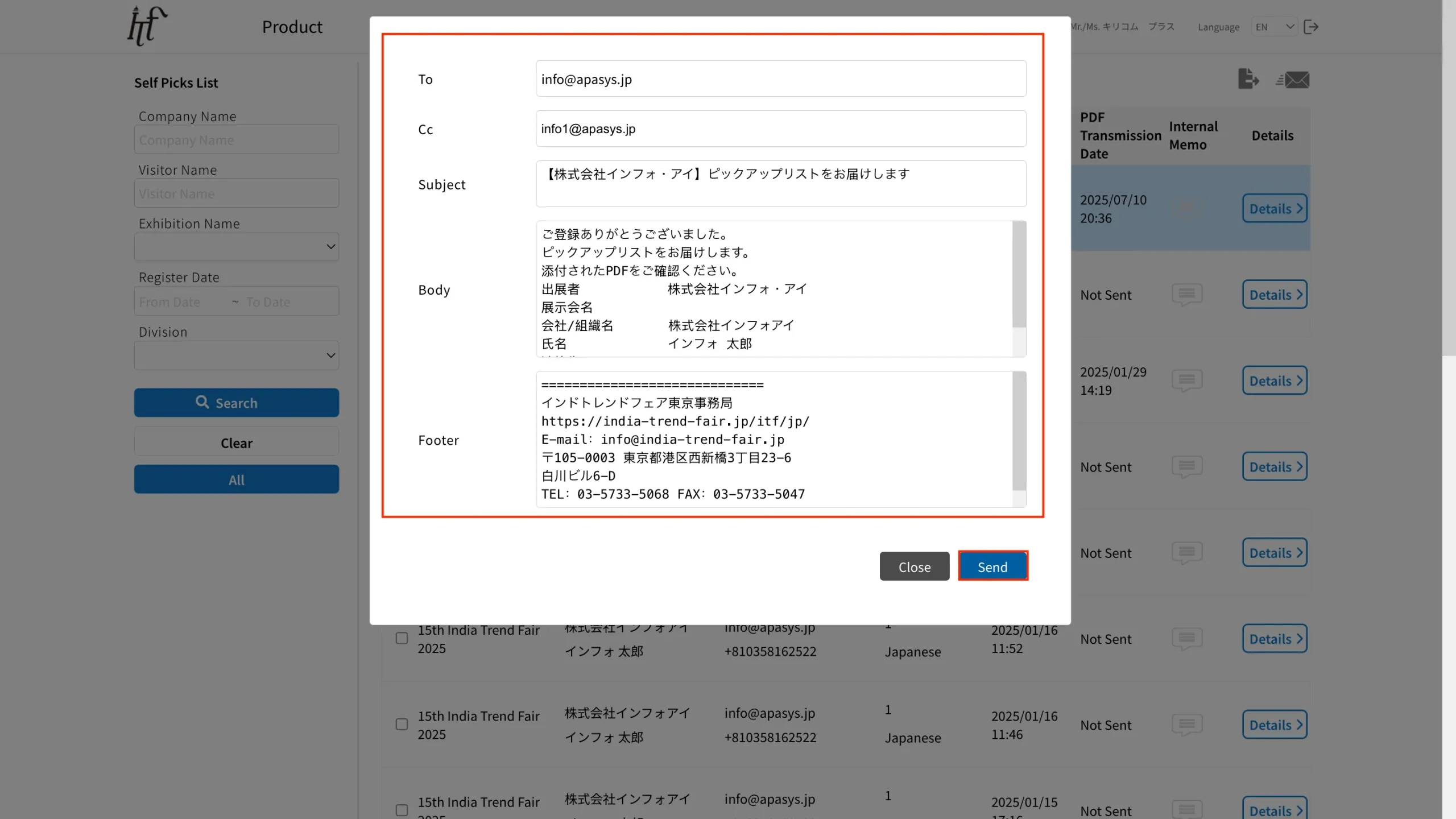Open internal memo icon in 2025/01/16 11:52 row
This screenshot has height=819, width=1456.
tap(1187, 639)
